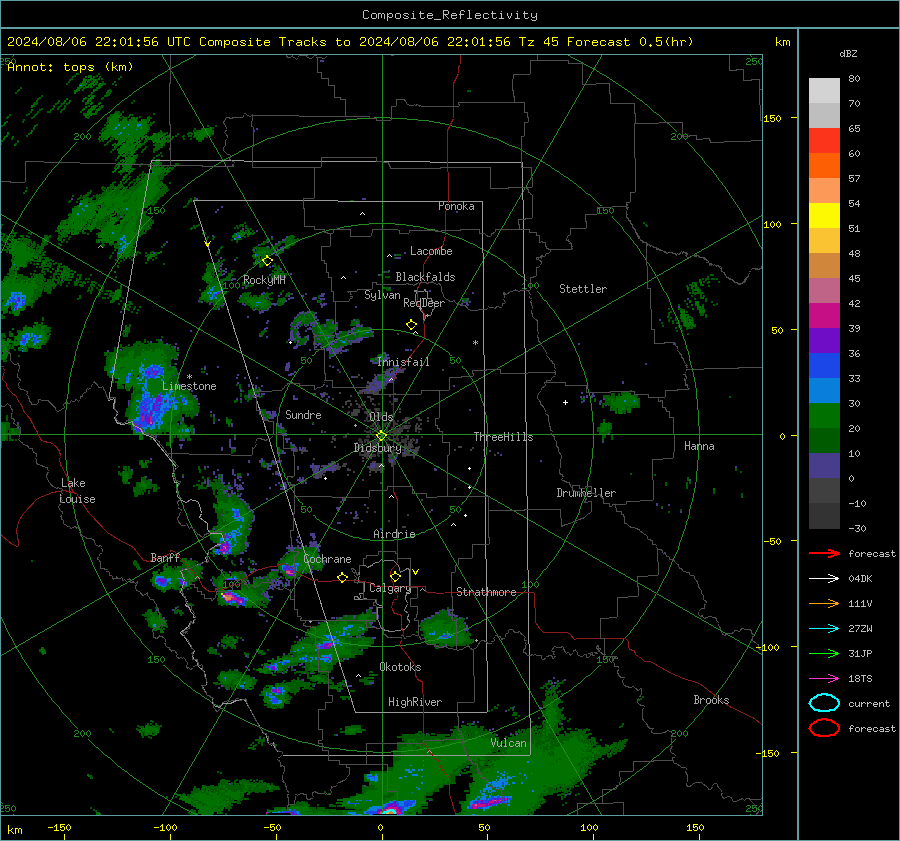Click the white plus marker west of Hanna
The width and height of the screenshot is (900, 841).
pyautogui.click(x=565, y=402)
